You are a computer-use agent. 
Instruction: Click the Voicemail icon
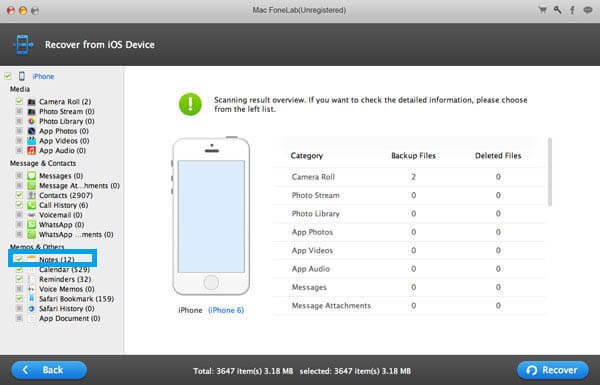[x=31, y=215]
